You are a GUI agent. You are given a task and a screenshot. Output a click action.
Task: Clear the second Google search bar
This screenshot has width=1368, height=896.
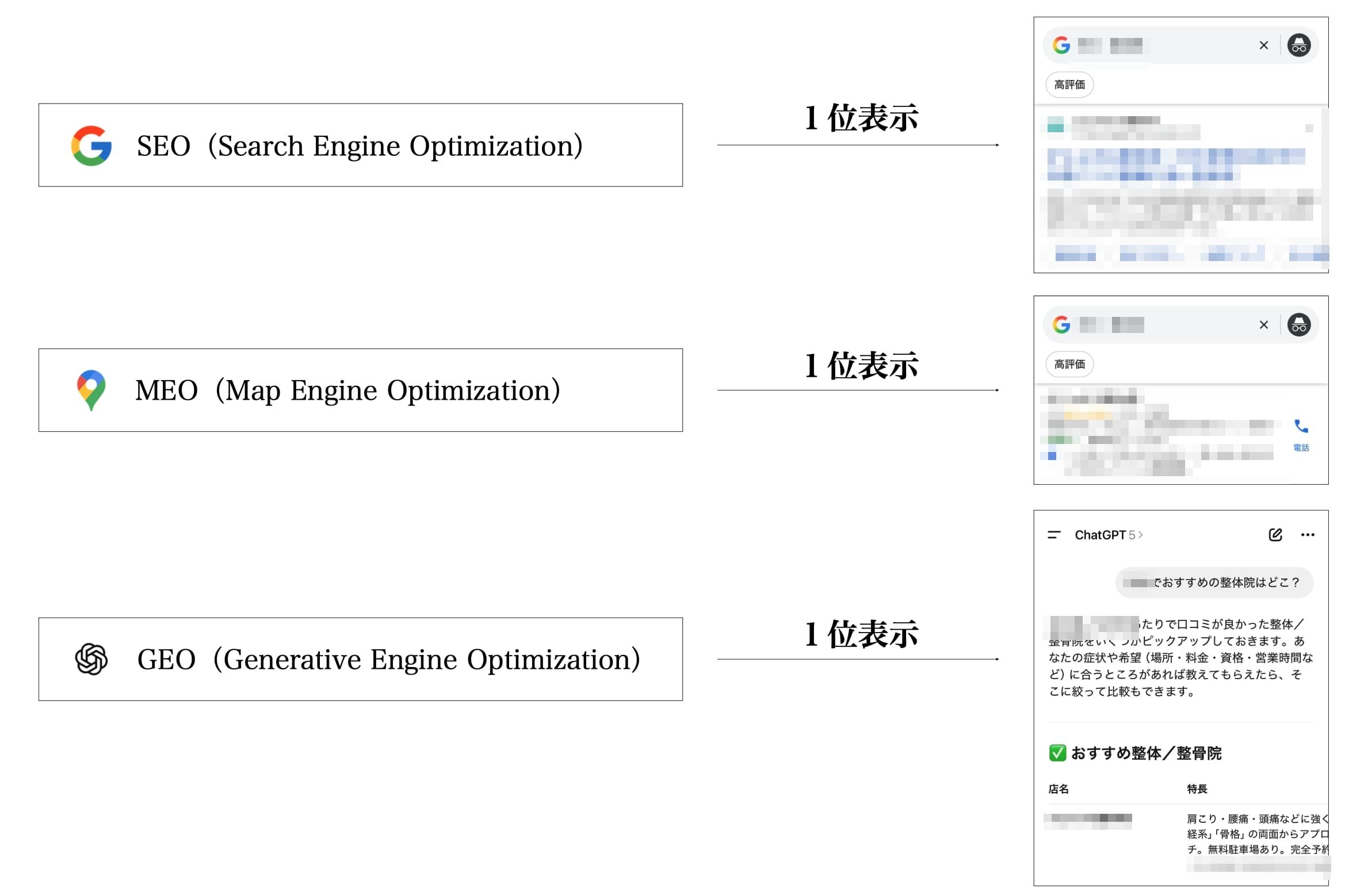(1263, 325)
